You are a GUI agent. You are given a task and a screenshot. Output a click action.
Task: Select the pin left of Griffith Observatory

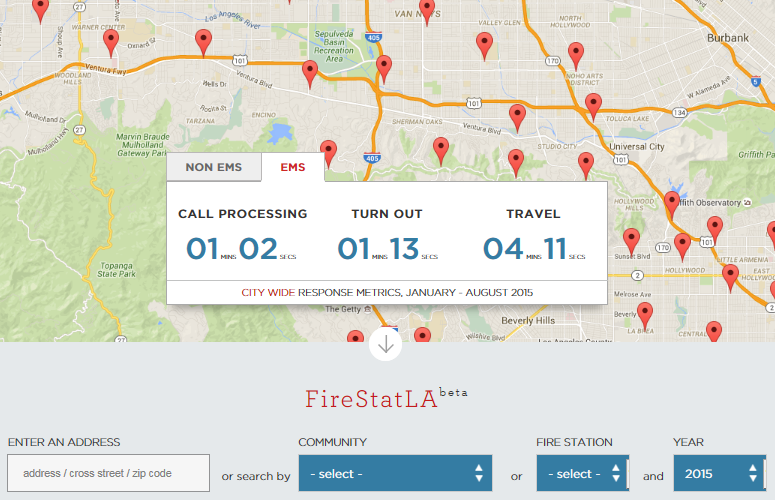[x=671, y=206]
